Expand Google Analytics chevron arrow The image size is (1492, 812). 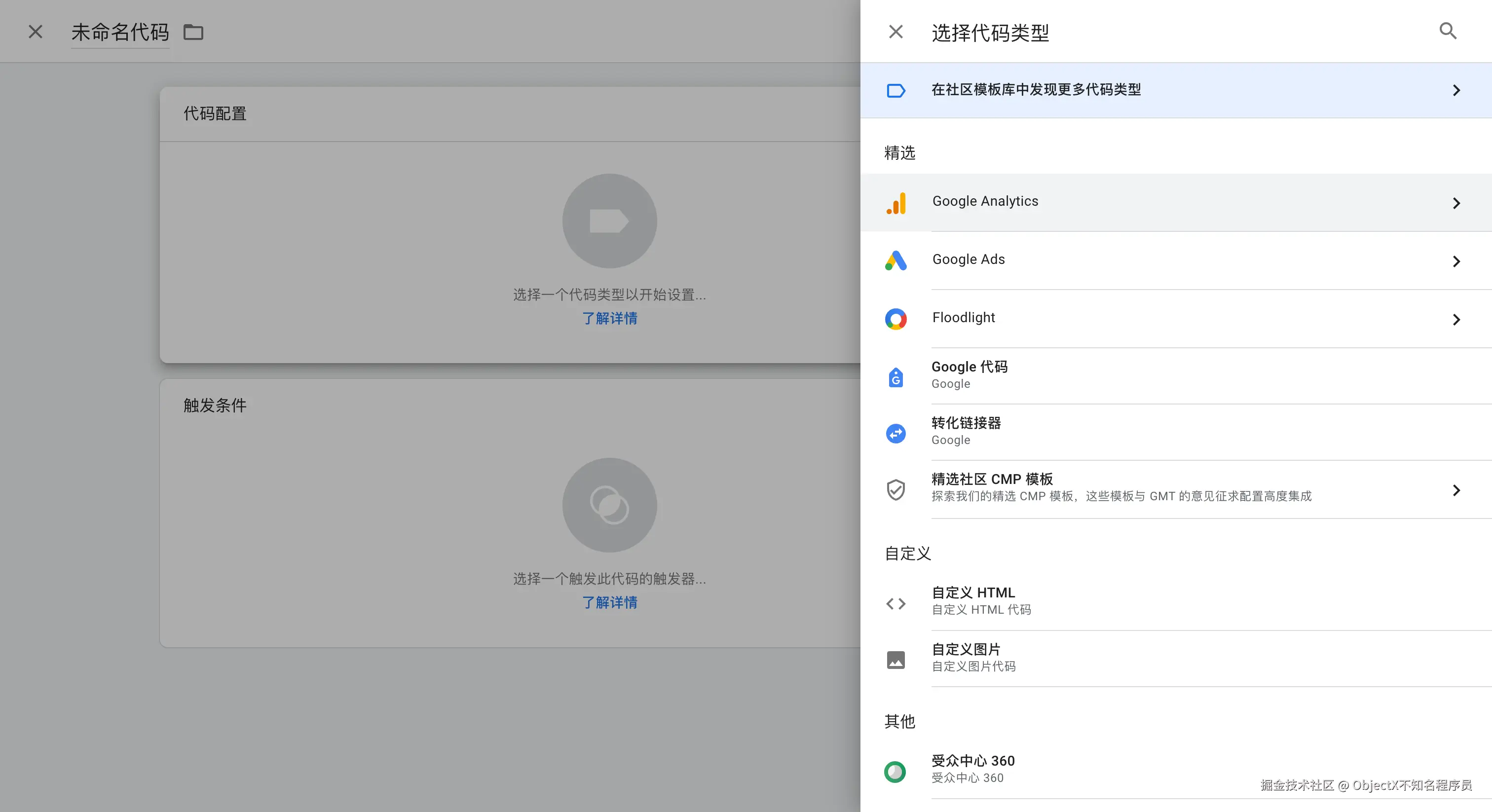coord(1456,203)
